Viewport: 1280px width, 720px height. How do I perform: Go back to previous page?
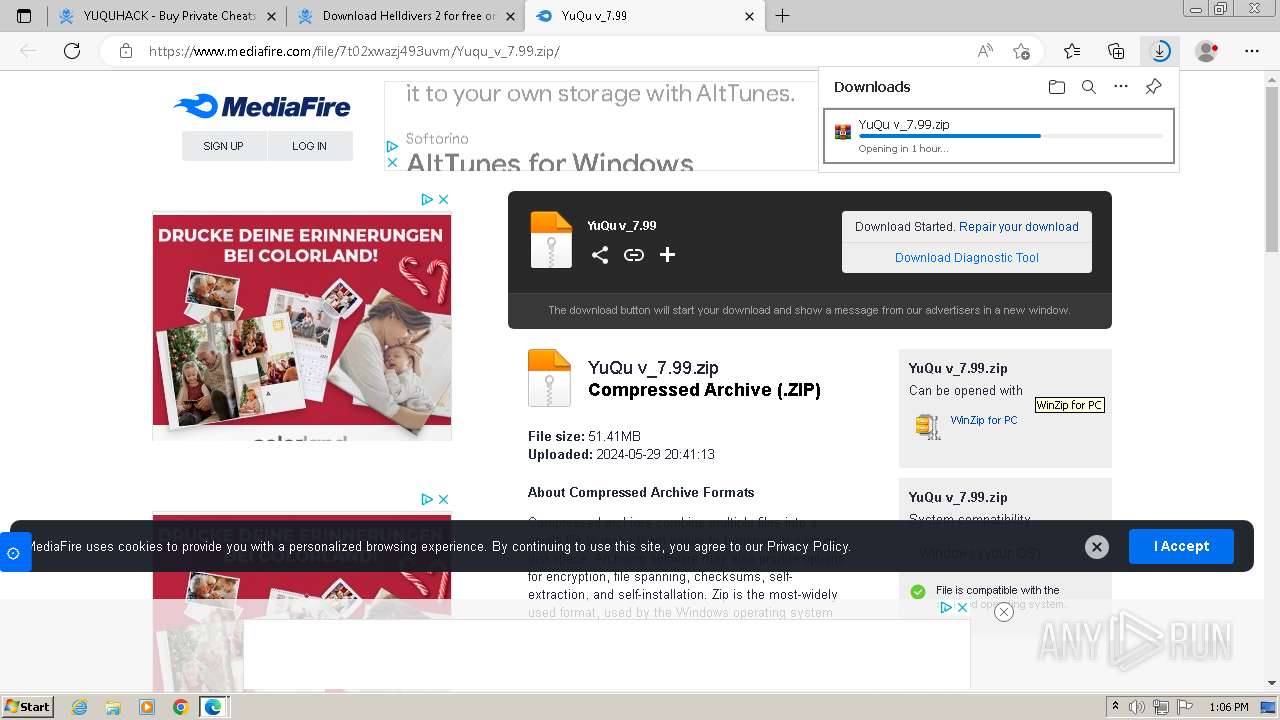(28, 51)
